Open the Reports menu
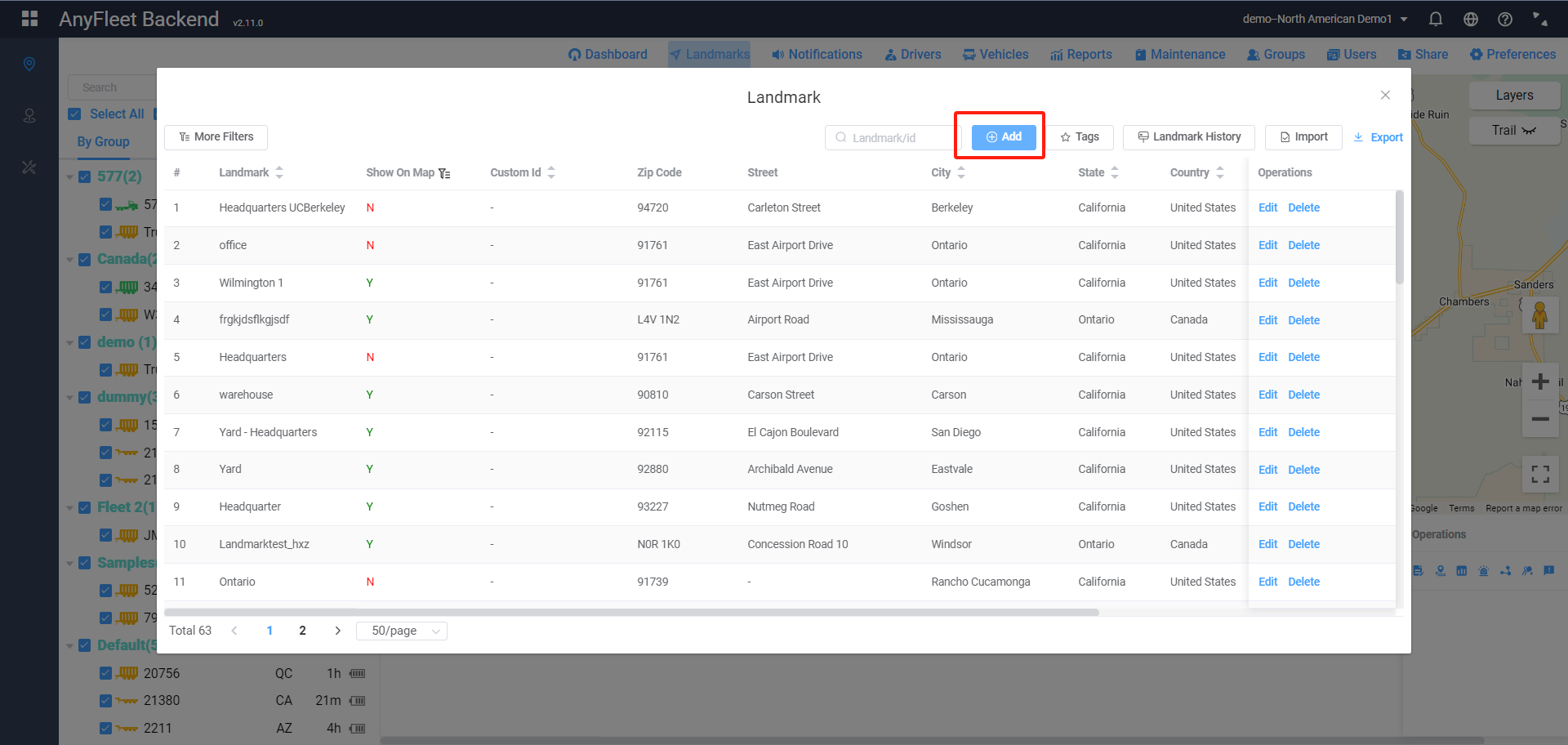The height and width of the screenshot is (745, 1568). point(1081,55)
